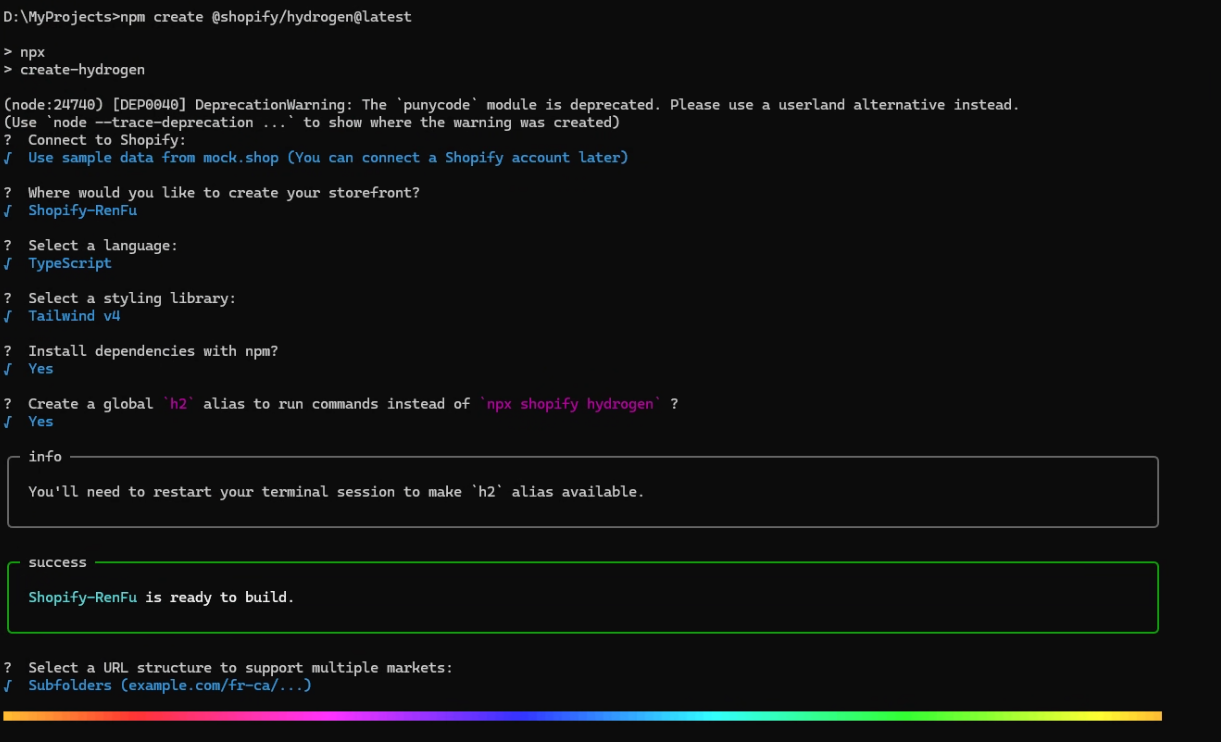Click the 'Select a language:' prompt
This screenshot has width=1221, height=742.
coord(103,246)
